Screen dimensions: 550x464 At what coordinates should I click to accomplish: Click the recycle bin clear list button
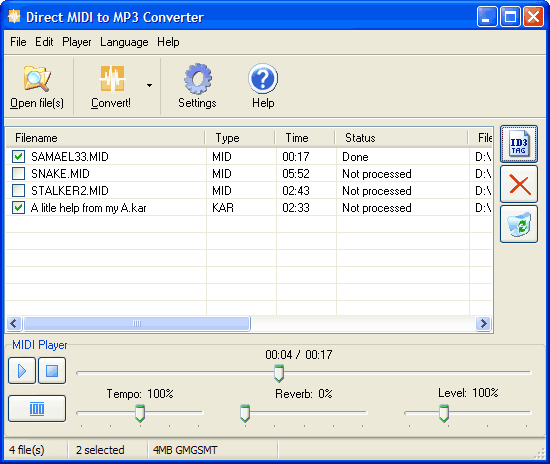[519, 224]
